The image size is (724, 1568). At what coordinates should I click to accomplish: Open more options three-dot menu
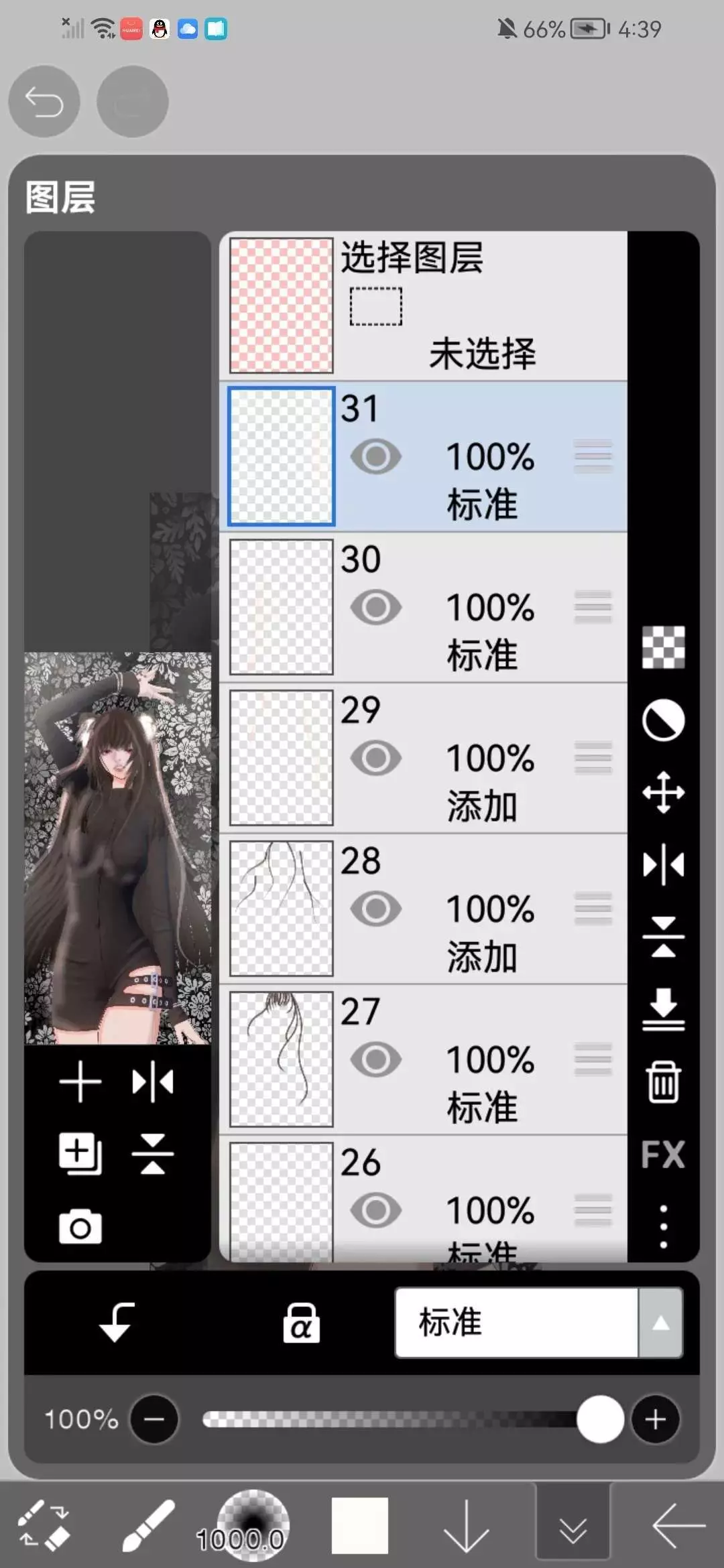[663, 1226]
